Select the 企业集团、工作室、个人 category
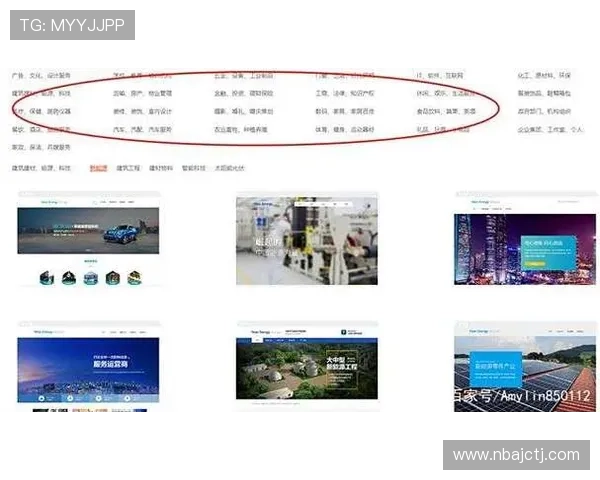This screenshot has width=600, height=480. click(x=550, y=129)
